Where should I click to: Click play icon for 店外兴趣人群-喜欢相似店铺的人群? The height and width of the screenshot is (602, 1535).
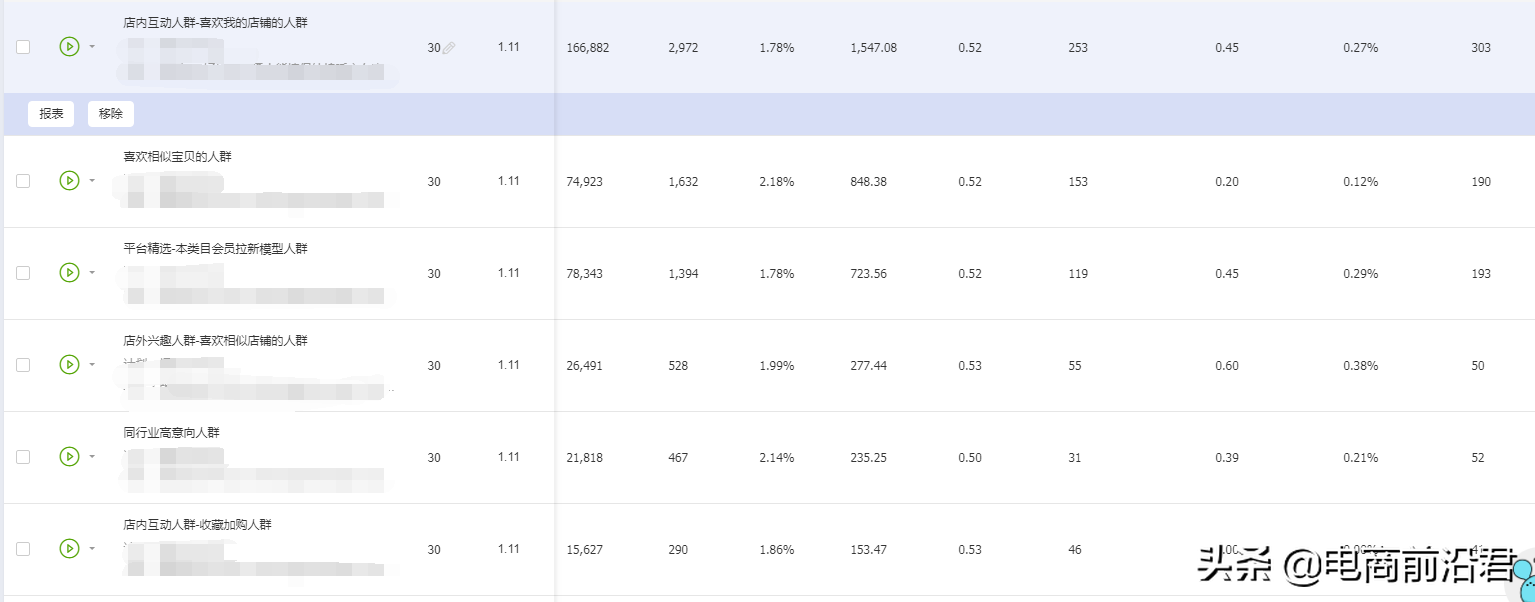(x=69, y=365)
